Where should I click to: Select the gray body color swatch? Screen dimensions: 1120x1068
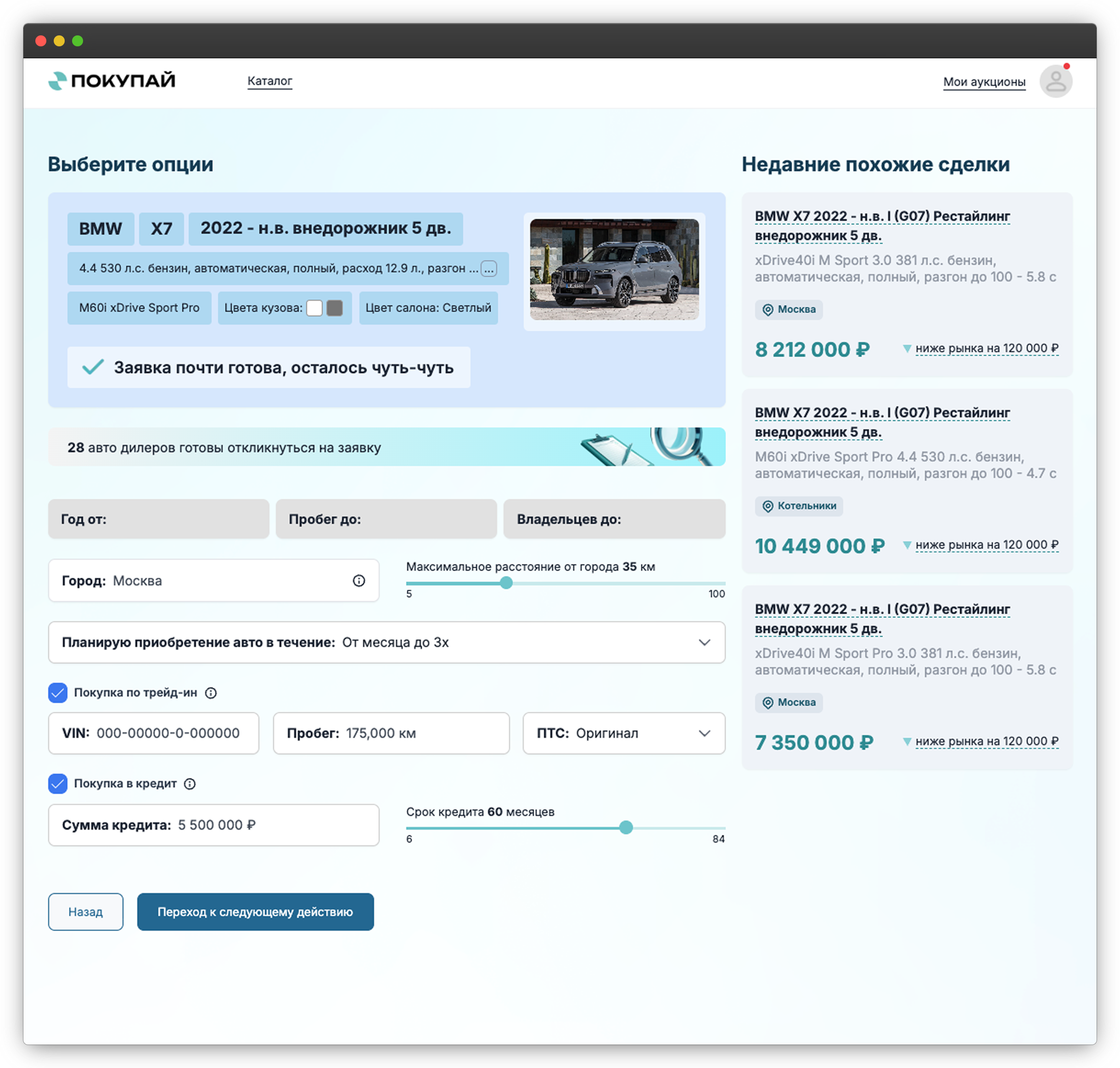(x=335, y=308)
